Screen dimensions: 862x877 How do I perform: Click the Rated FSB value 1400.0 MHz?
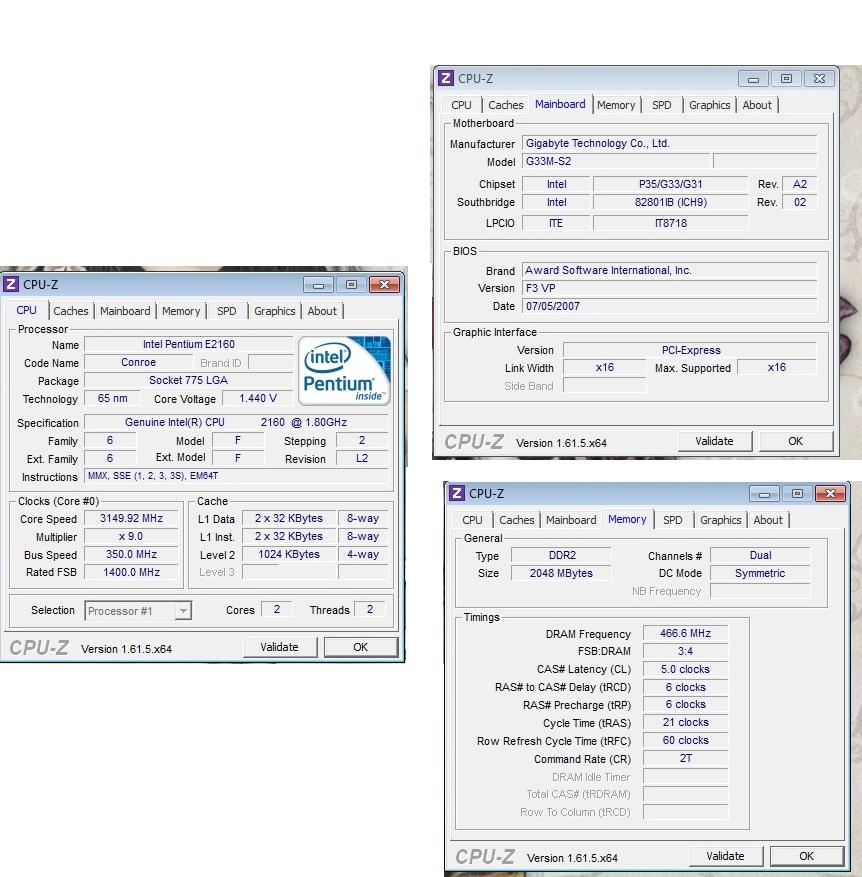131,572
